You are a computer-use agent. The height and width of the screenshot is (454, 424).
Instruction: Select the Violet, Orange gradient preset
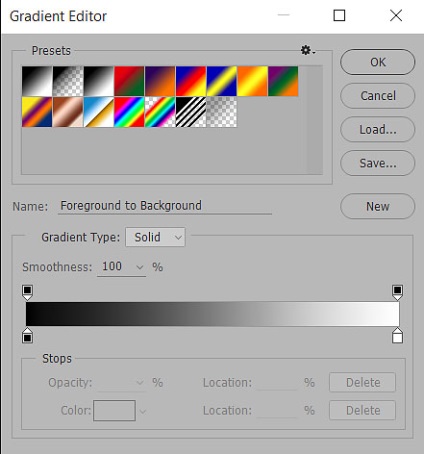coord(160,81)
